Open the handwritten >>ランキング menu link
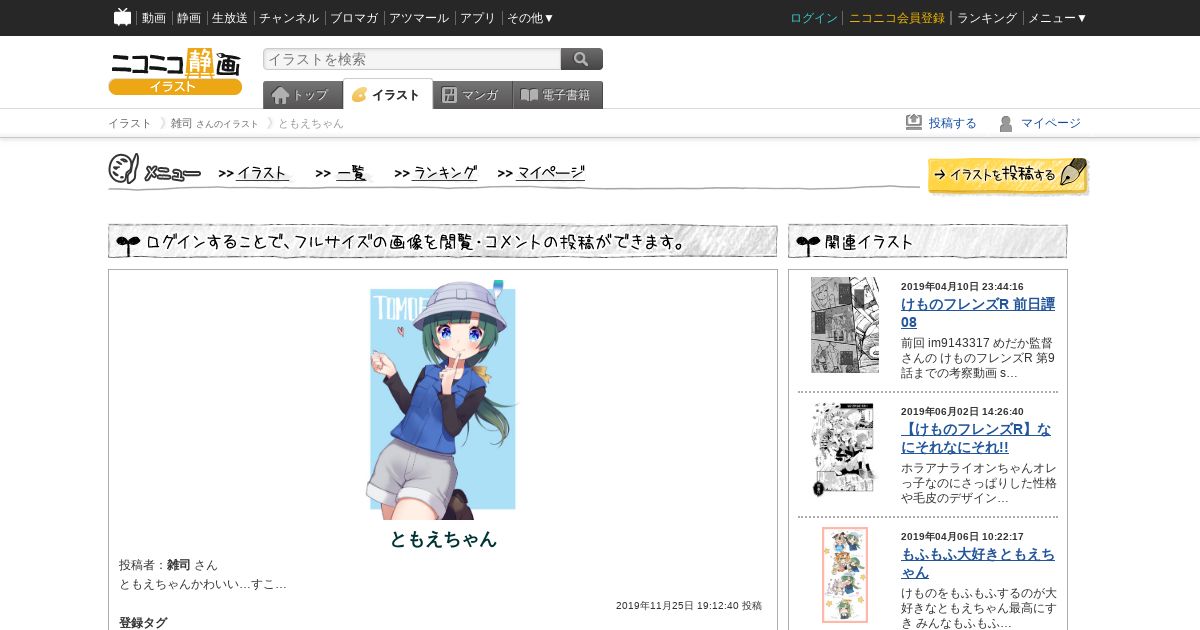Screen dimensions: 1200x630 coord(436,173)
